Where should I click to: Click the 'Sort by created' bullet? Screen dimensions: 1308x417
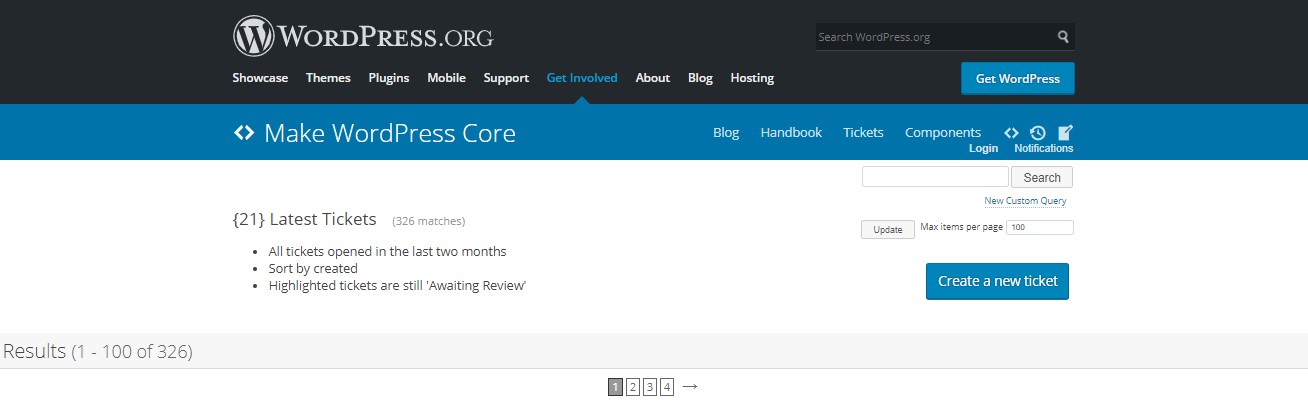(313, 268)
